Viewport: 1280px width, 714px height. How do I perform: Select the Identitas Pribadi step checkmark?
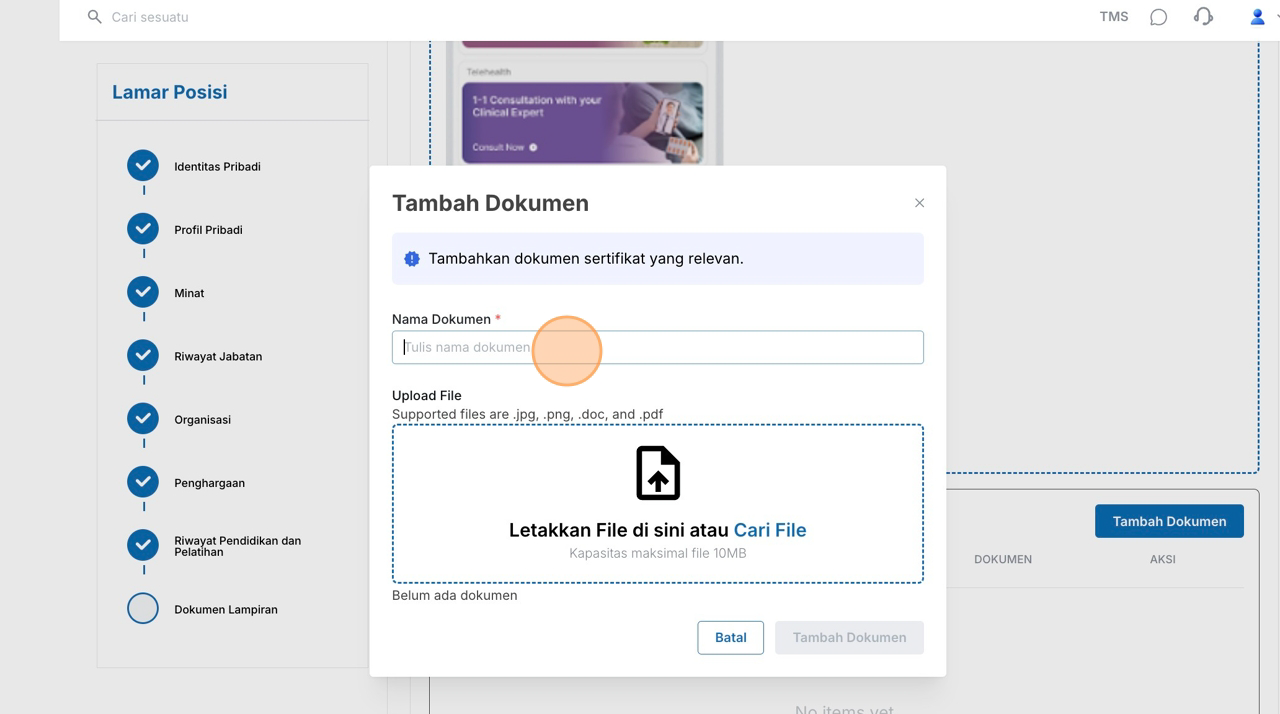coord(143,166)
